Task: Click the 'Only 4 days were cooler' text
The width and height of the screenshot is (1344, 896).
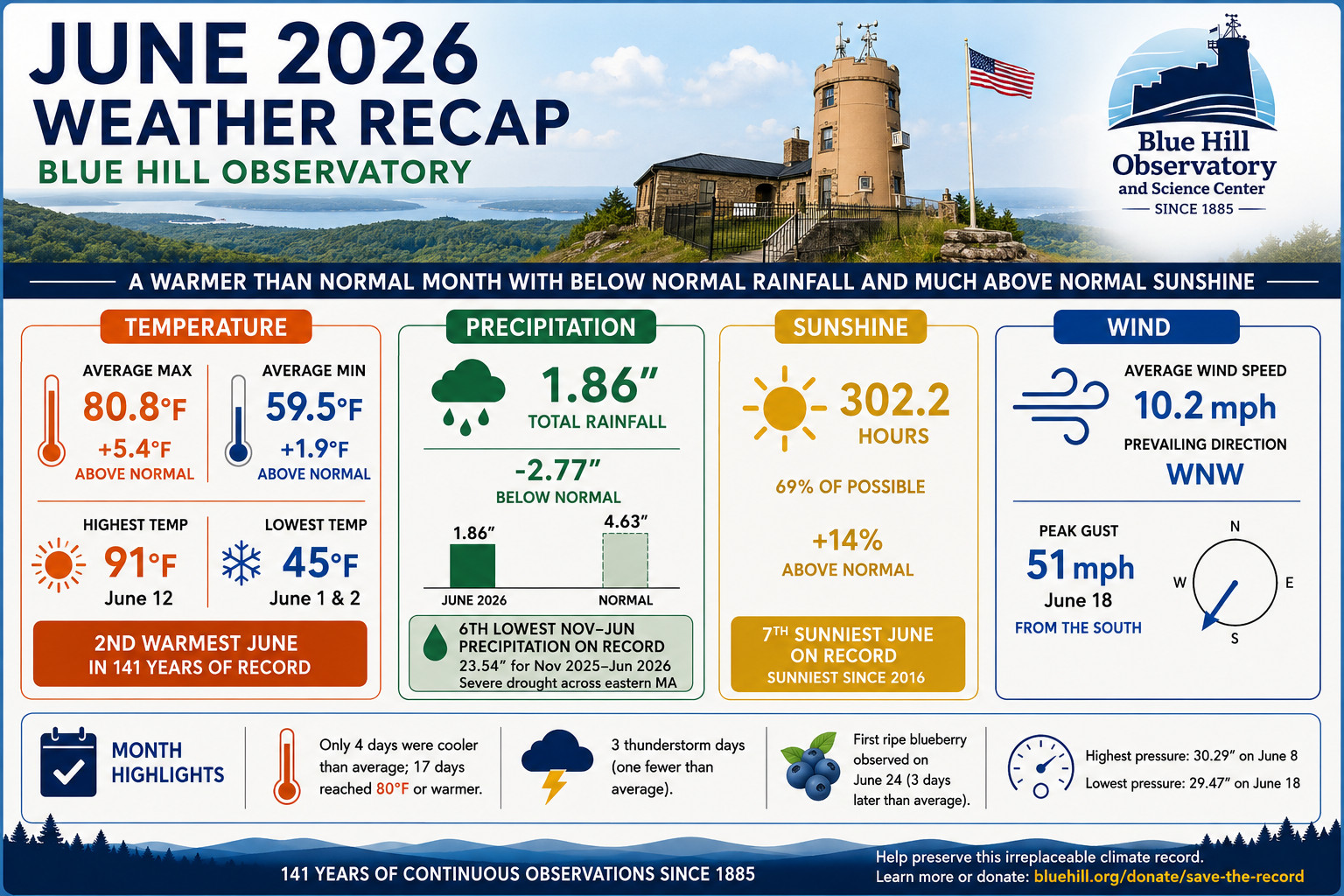Action: [399, 745]
